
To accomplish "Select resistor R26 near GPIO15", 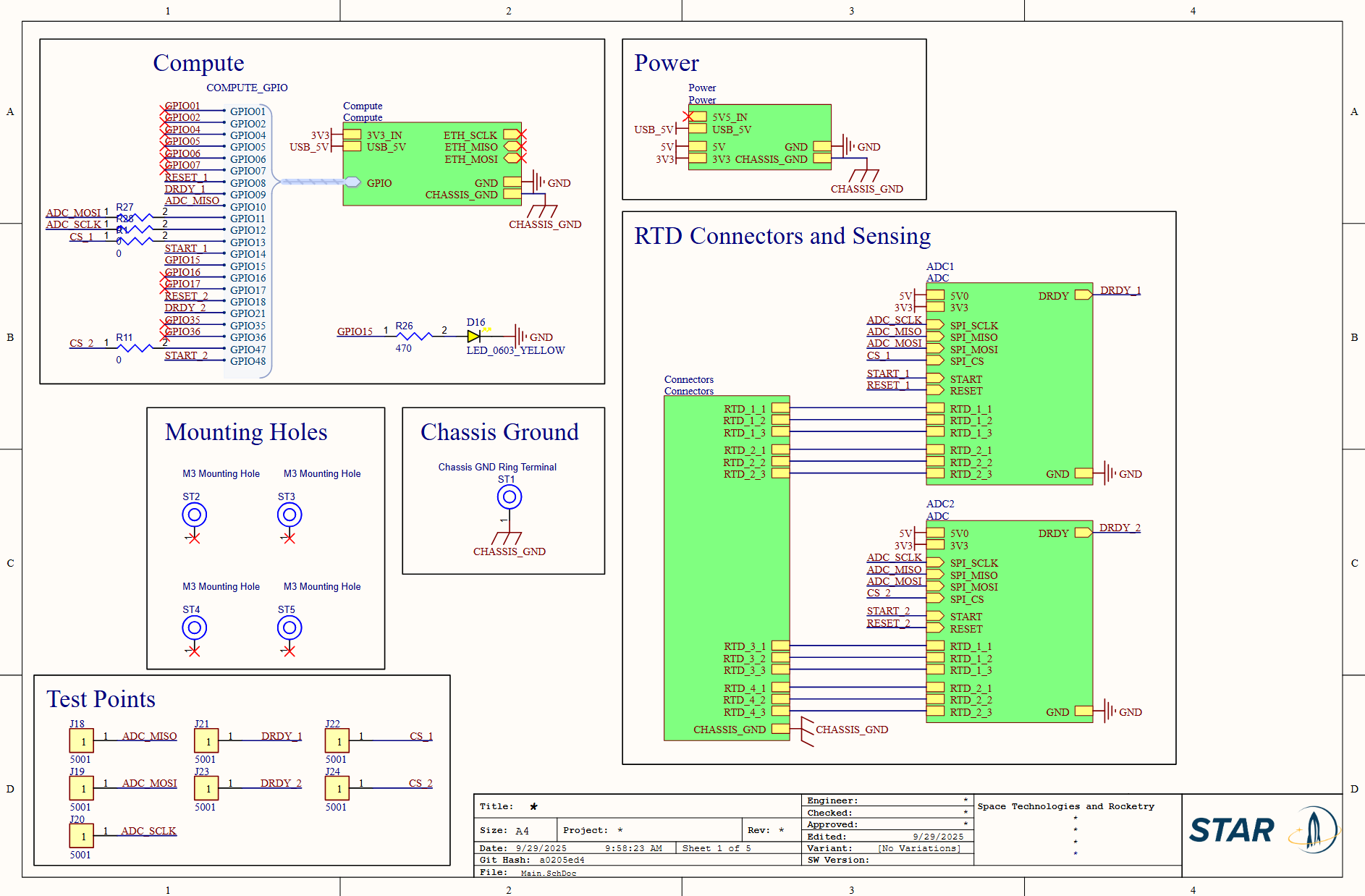I will coord(414,336).
